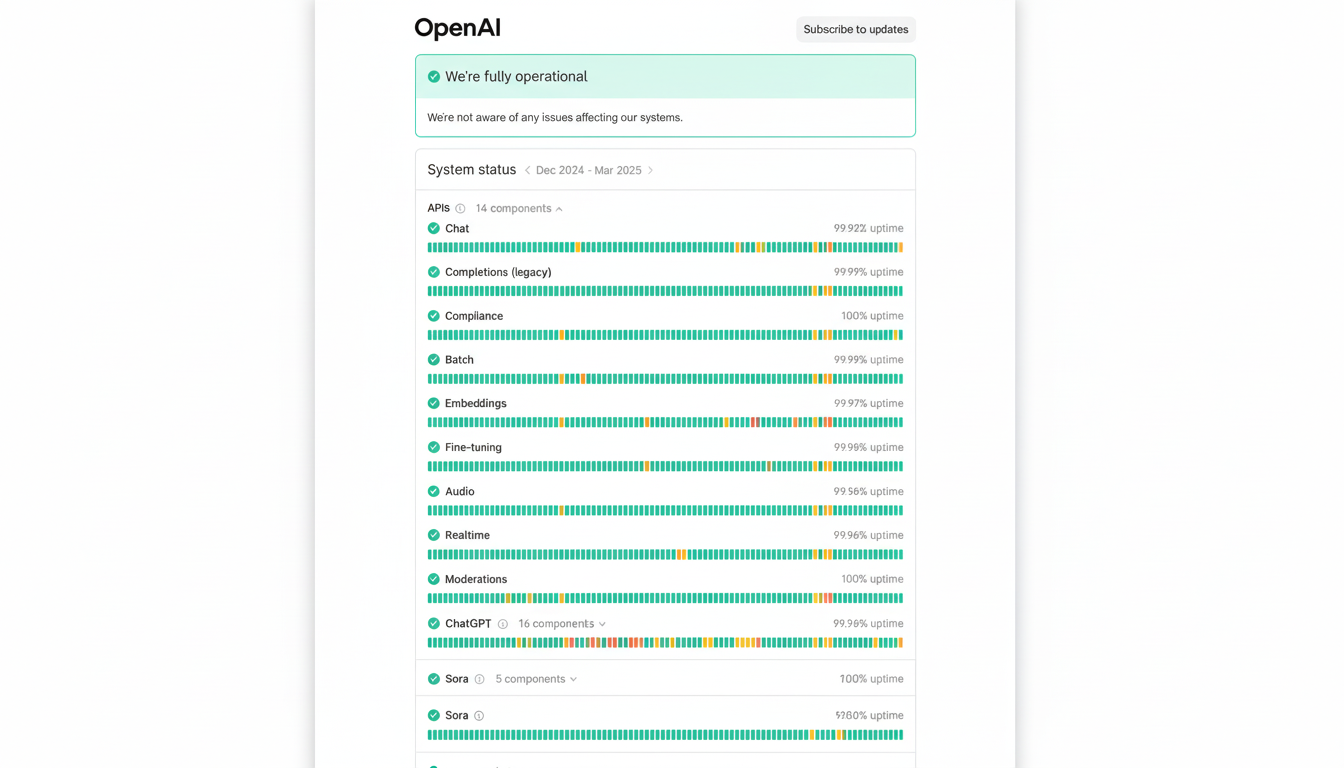The height and width of the screenshot is (768, 1344).
Task: Click the Subscribe to updates button
Action: [855, 29]
